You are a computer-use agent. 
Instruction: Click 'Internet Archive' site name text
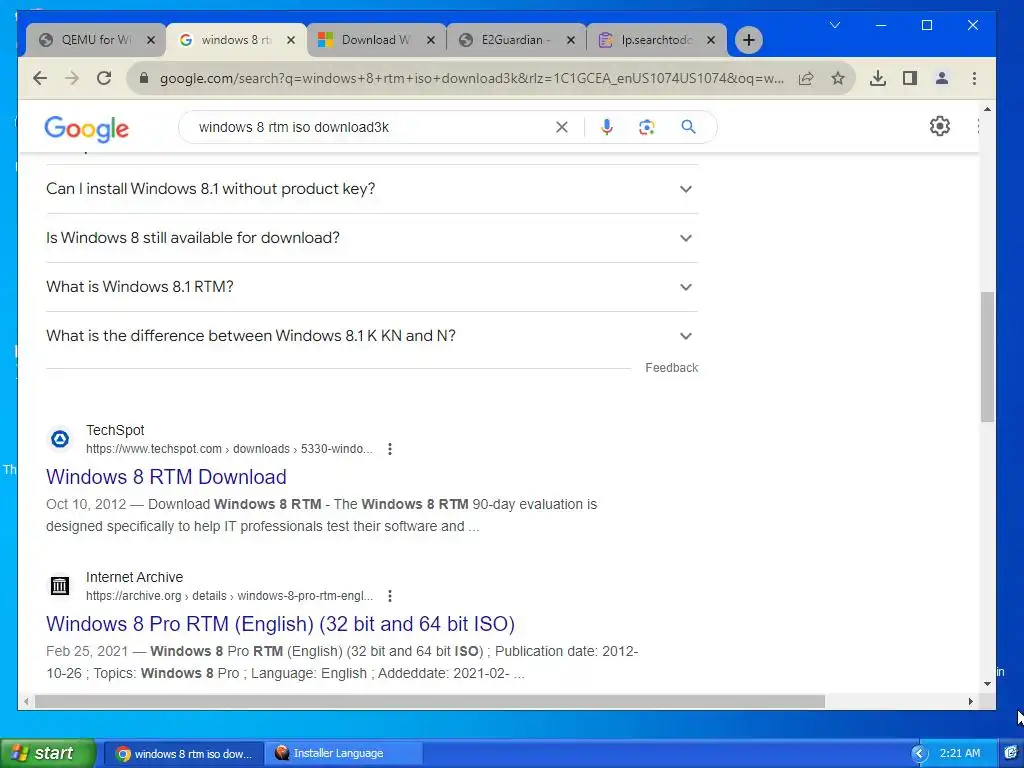(x=135, y=577)
